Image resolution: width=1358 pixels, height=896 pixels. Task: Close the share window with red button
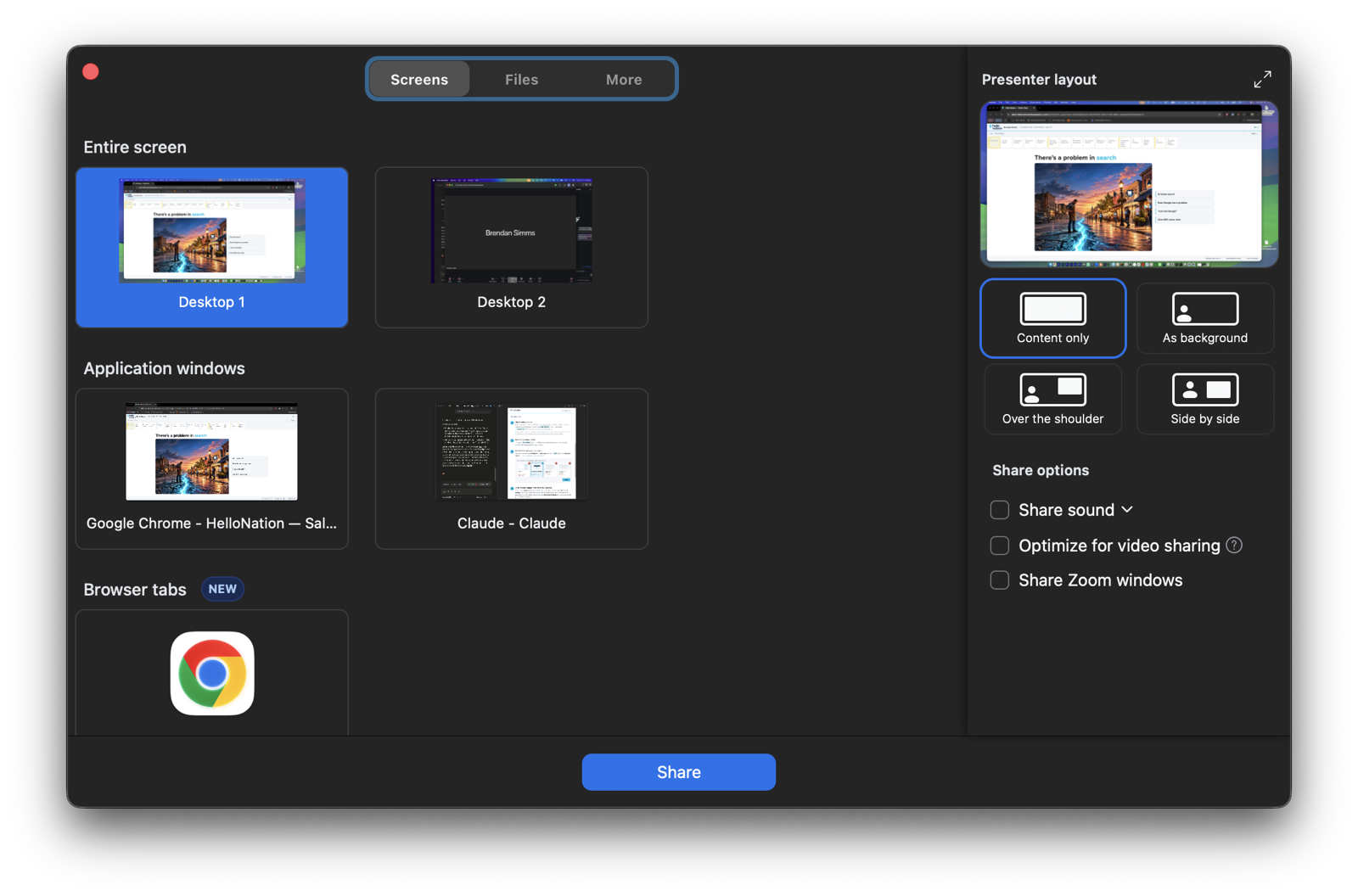[x=91, y=72]
